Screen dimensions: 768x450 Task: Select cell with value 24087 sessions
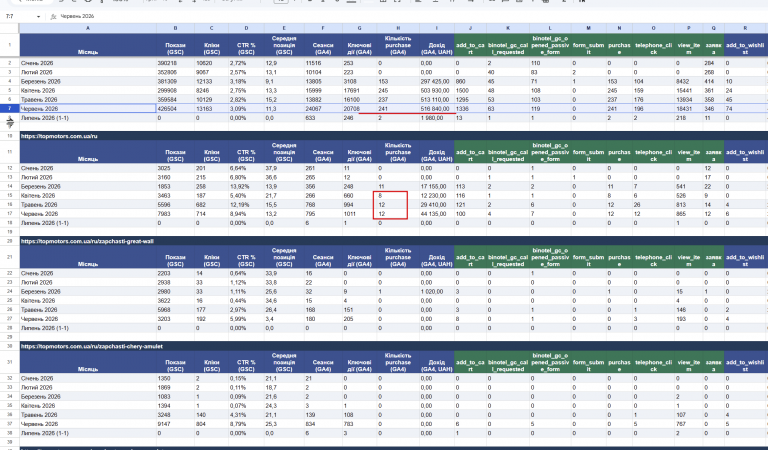pyautogui.click(x=323, y=109)
